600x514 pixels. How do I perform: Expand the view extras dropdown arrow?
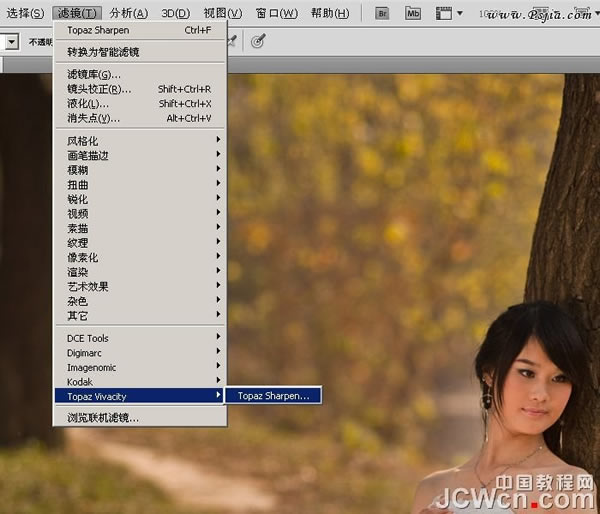(x=460, y=13)
